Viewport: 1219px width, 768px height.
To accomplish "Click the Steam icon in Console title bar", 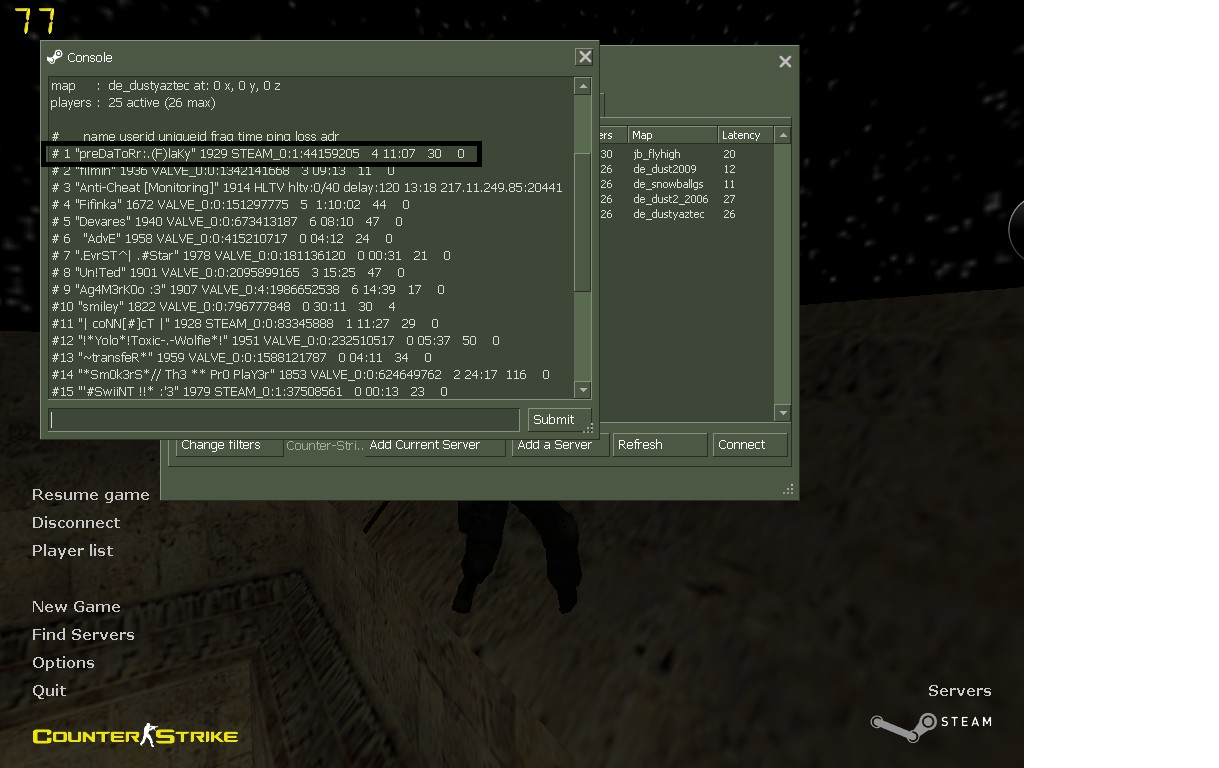I will point(55,57).
